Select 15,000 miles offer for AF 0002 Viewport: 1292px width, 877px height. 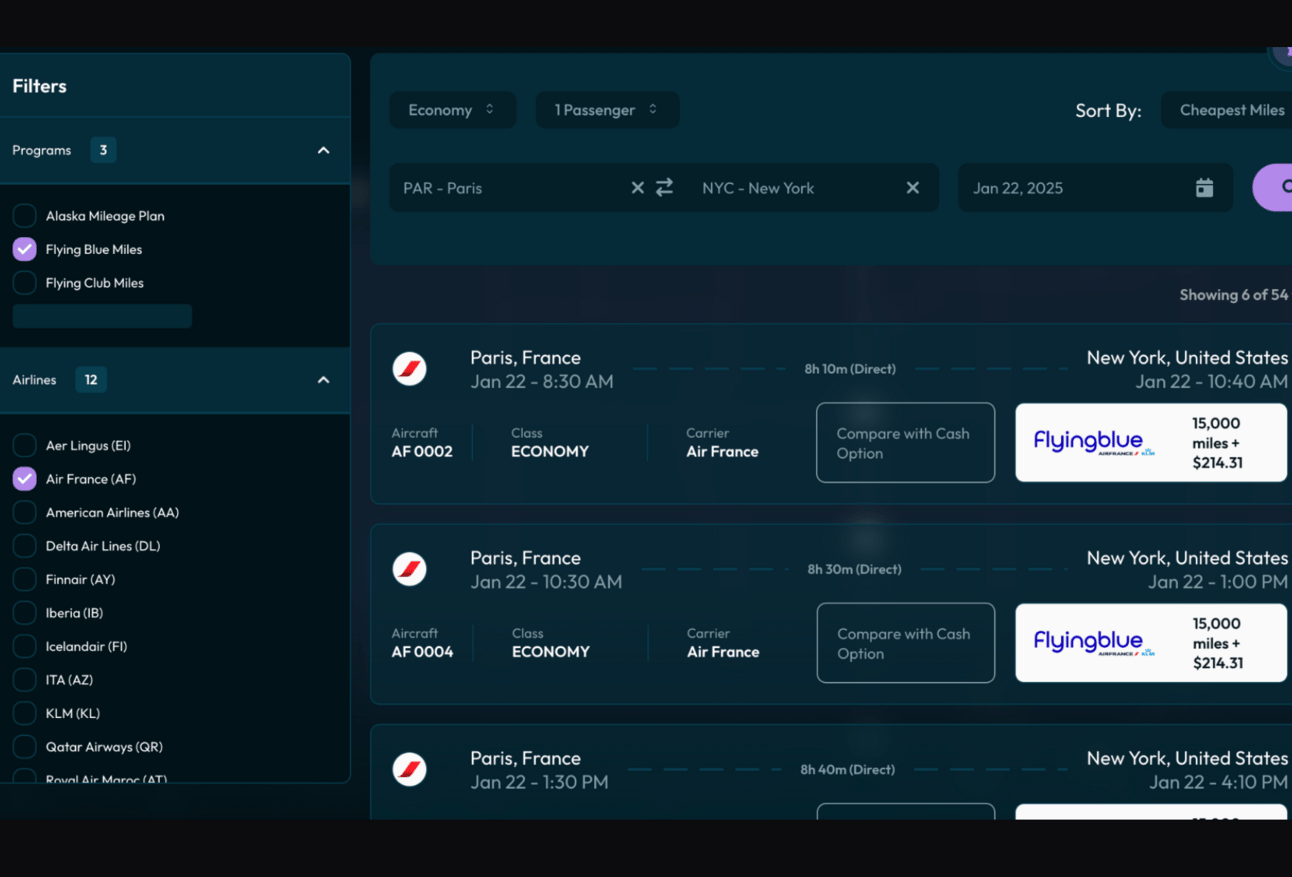click(1151, 443)
